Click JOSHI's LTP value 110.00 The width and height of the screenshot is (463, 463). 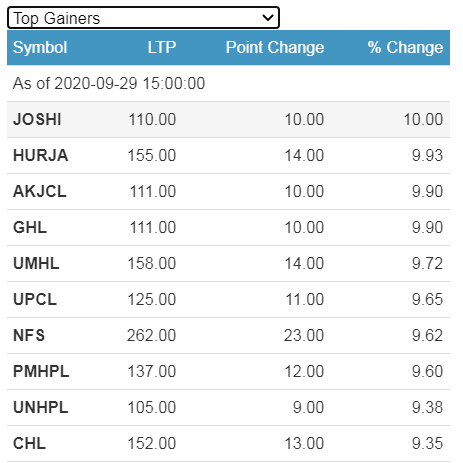click(152, 119)
